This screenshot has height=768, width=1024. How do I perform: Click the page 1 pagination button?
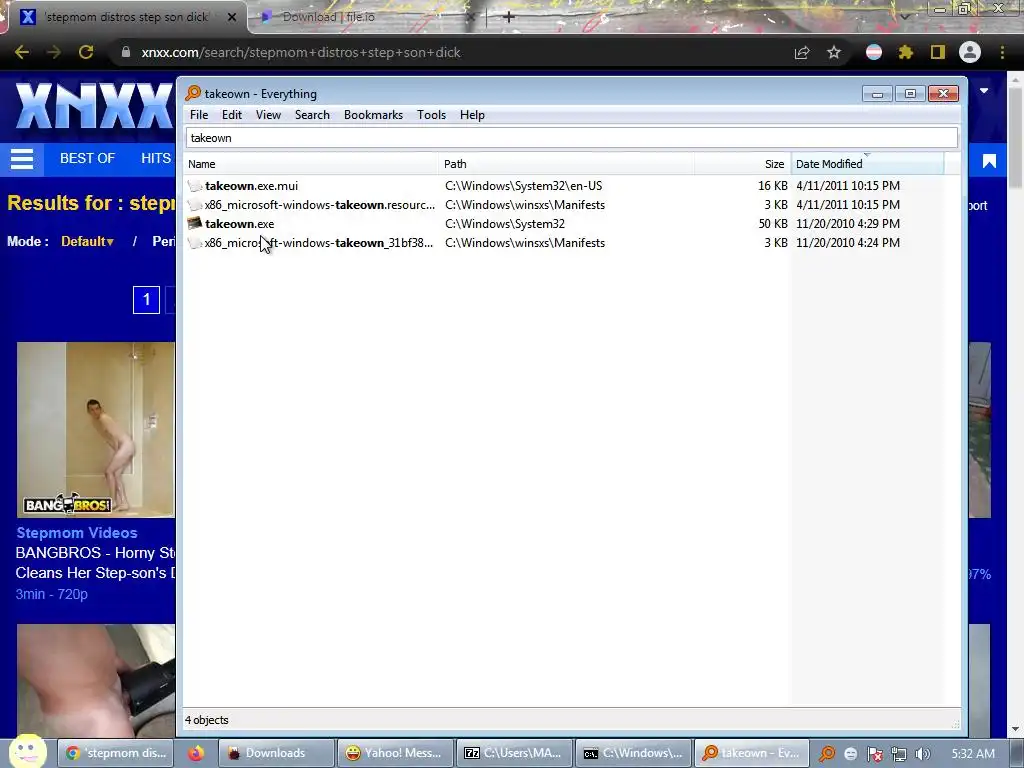(146, 300)
